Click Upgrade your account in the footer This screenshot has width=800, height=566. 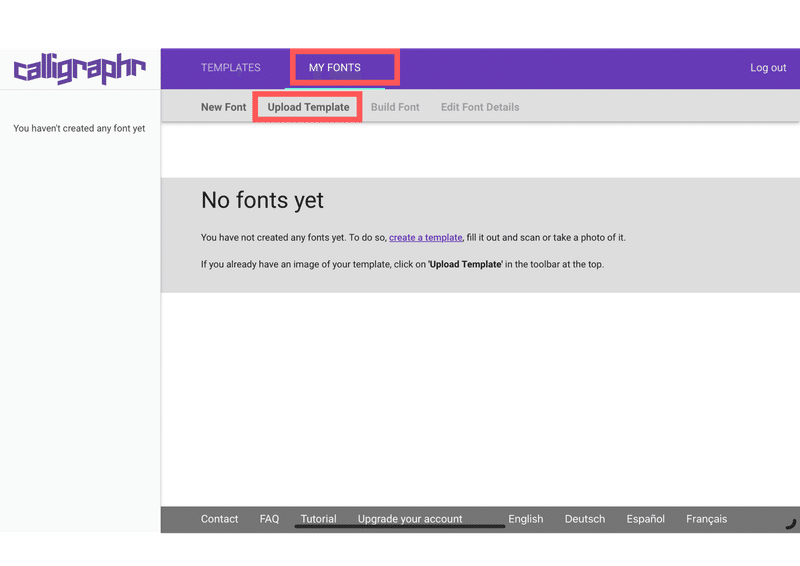pos(410,519)
